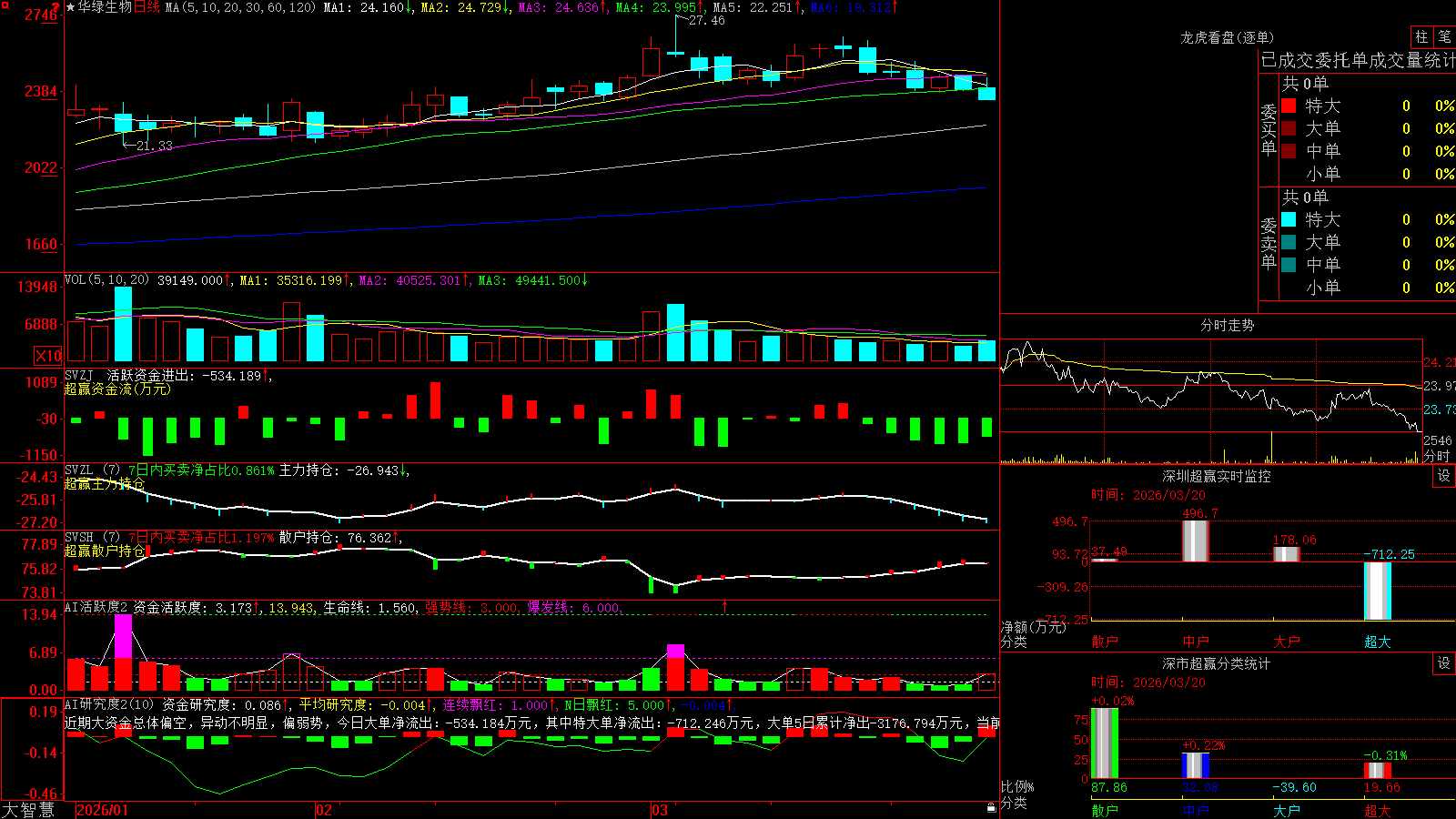Click the dark red 大单 buy-order swatch
The height and width of the screenshot is (819, 1456).
tap(1289, 128)
